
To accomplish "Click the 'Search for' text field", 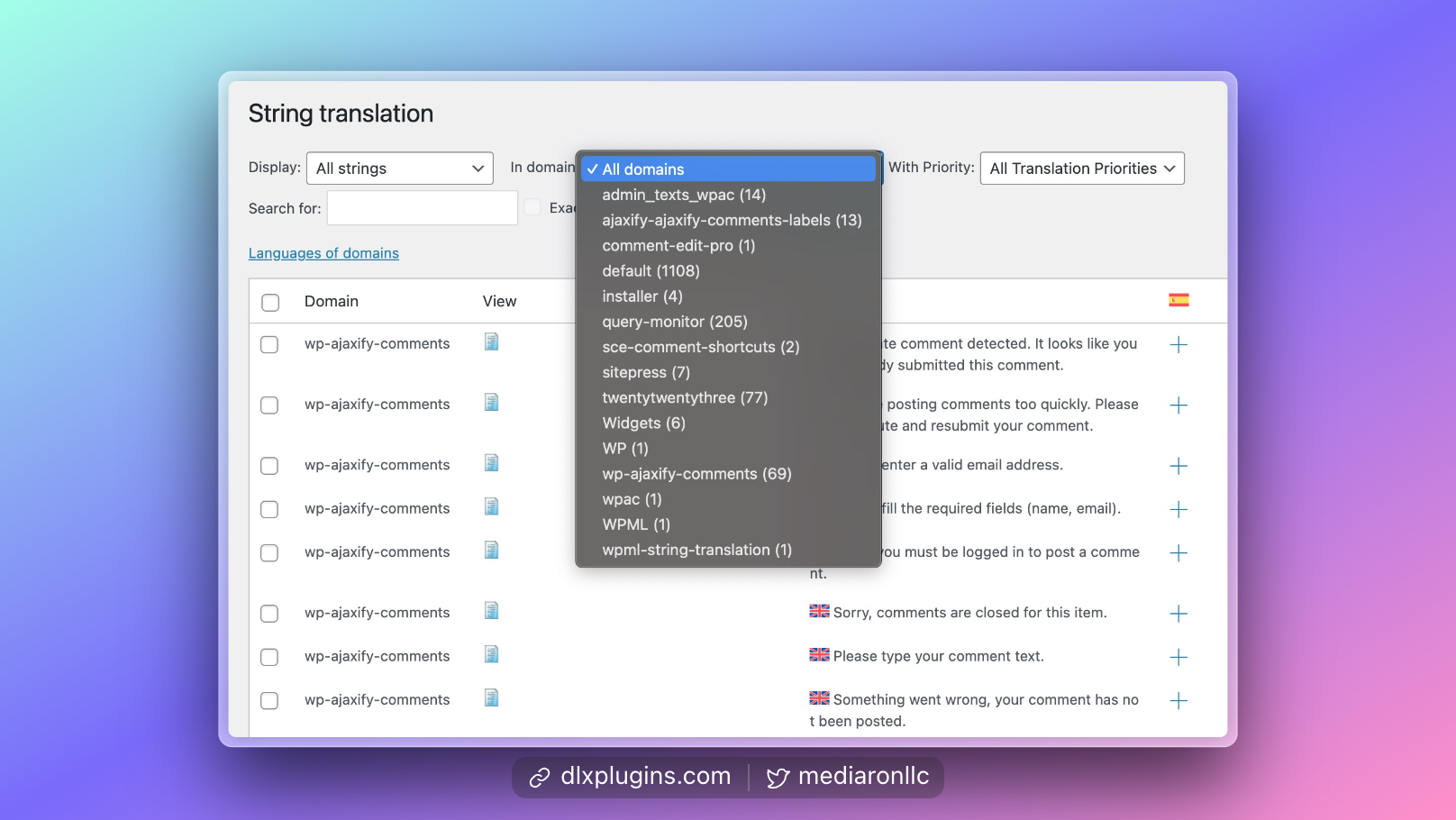I will [422, 208].
